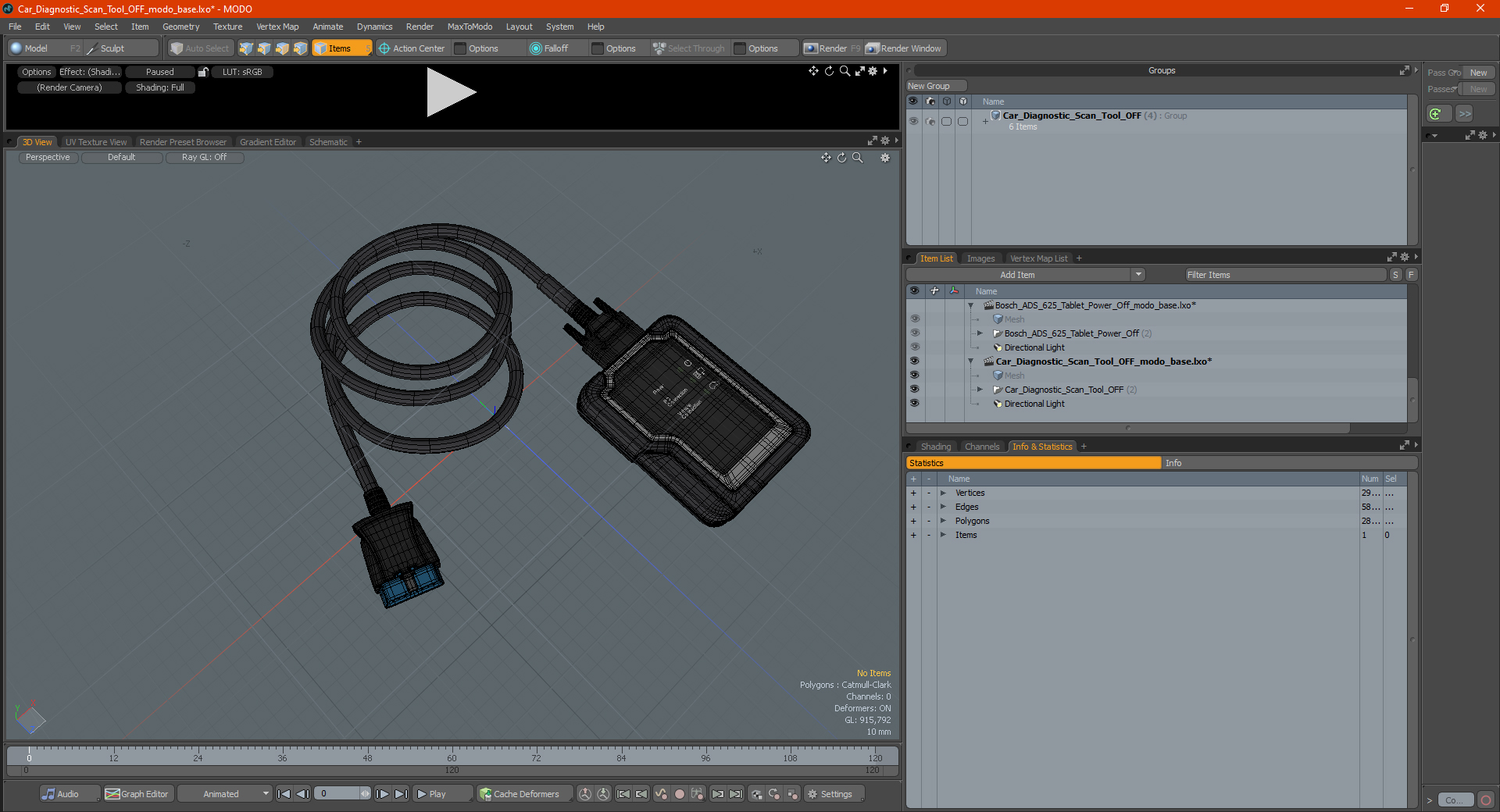Toggle visibility of Car_Diagnostic scene item

pyautogui.click(x=914, y=361)
